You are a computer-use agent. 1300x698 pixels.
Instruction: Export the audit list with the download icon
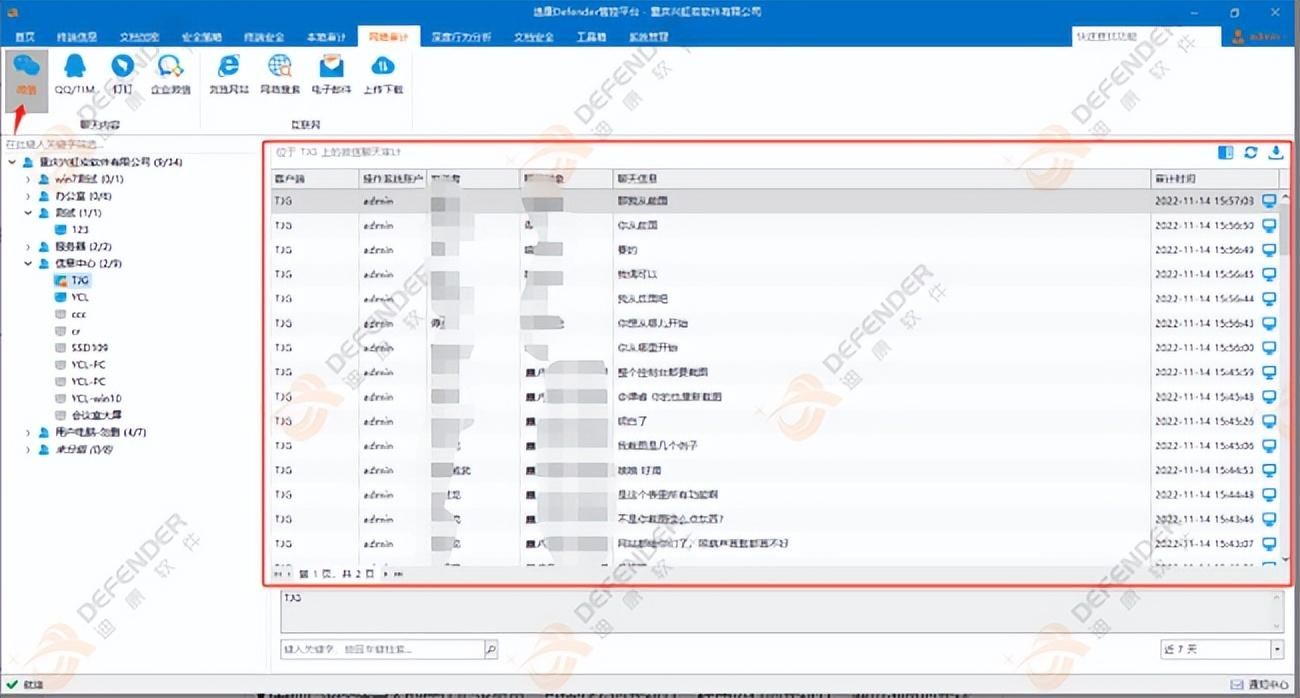click(1275, 153)
